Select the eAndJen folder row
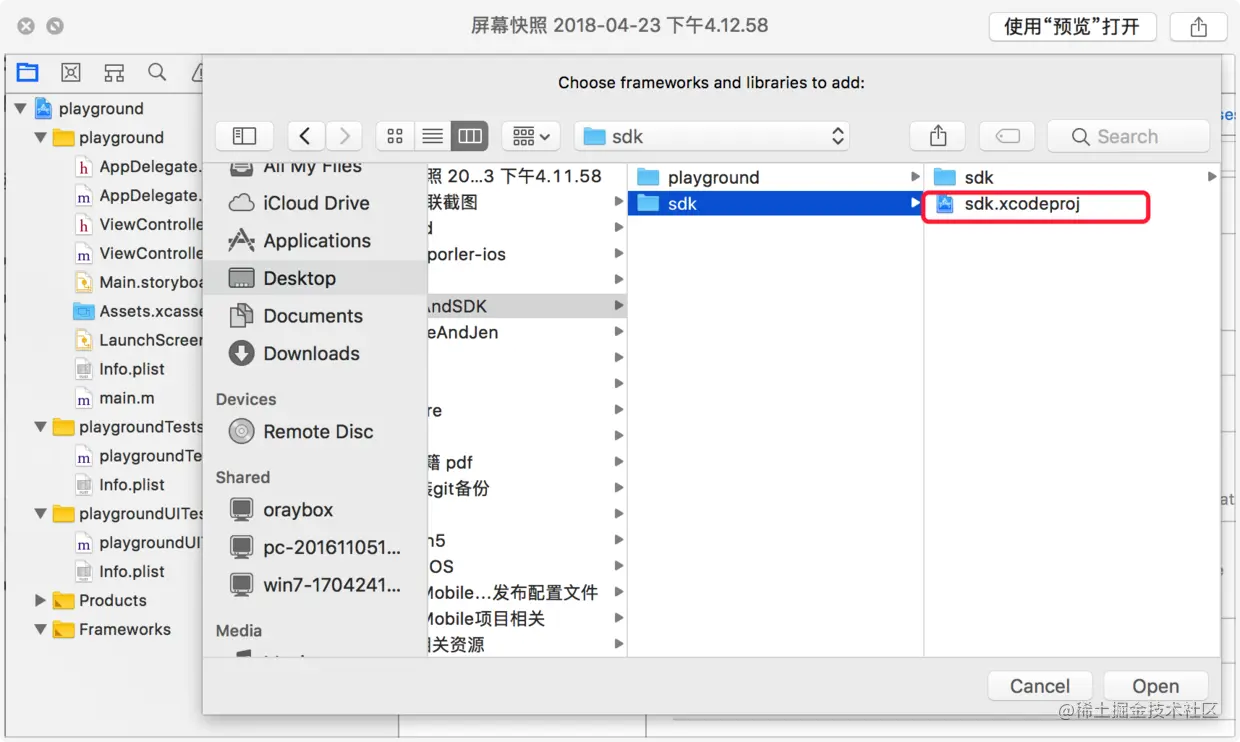This screenshot has height=742, width=1240. click(527, 332)
